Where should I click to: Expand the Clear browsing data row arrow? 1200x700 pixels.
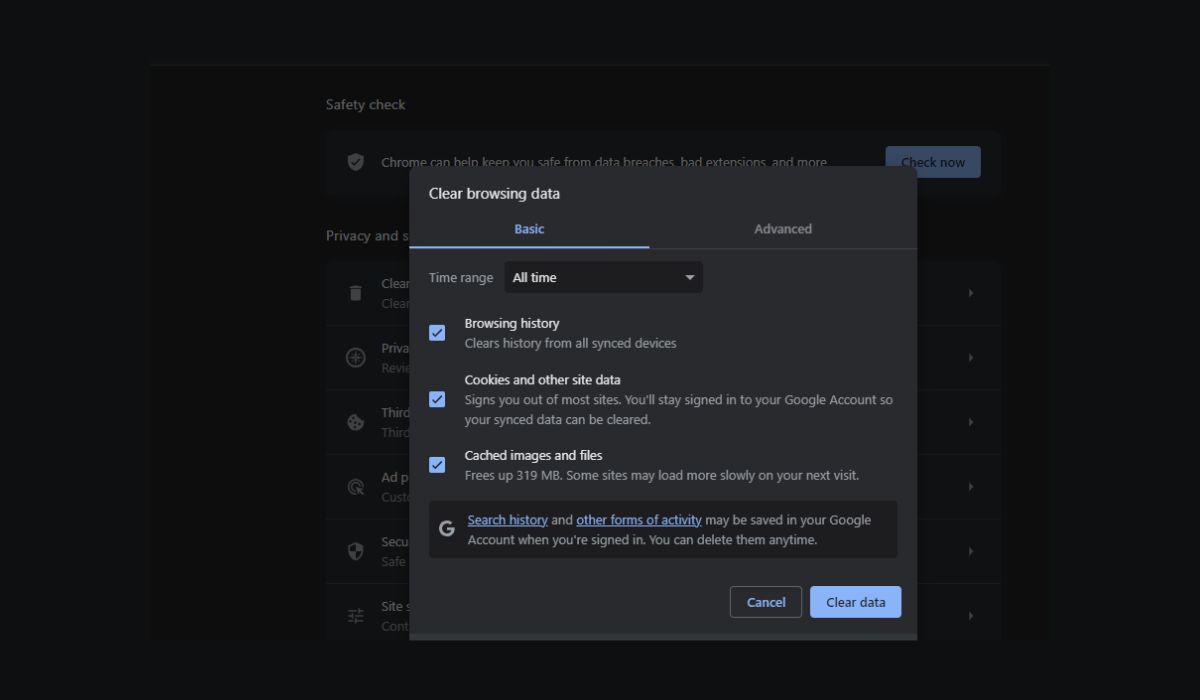970,293
